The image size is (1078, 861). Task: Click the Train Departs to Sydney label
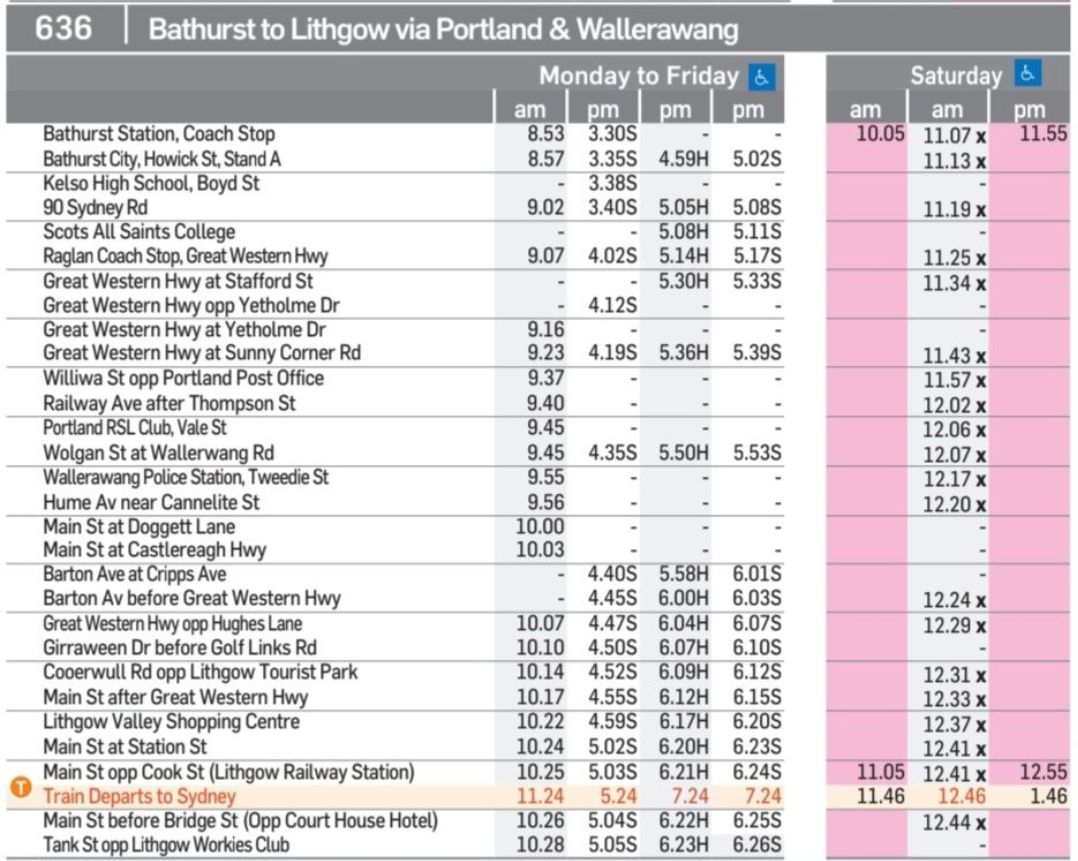[x=139, y=797]
